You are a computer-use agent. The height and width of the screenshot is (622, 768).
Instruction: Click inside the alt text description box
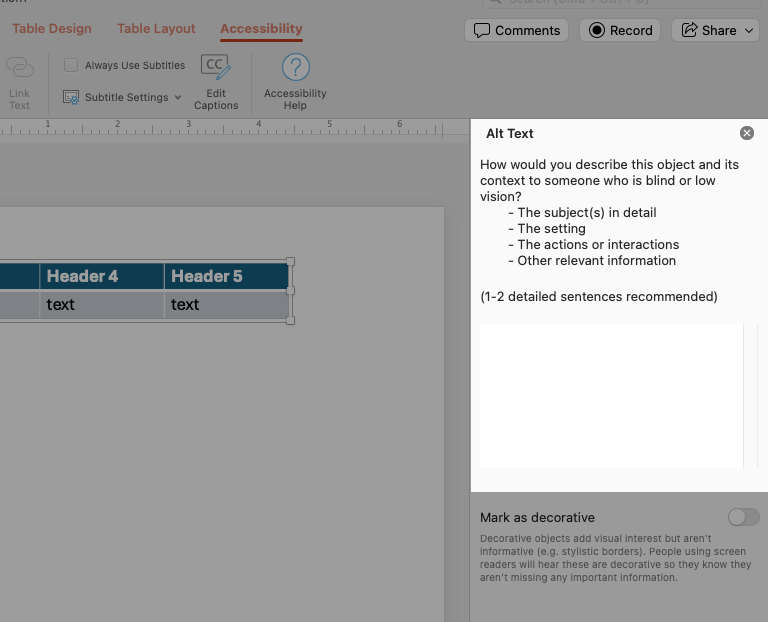click(611, 395)
